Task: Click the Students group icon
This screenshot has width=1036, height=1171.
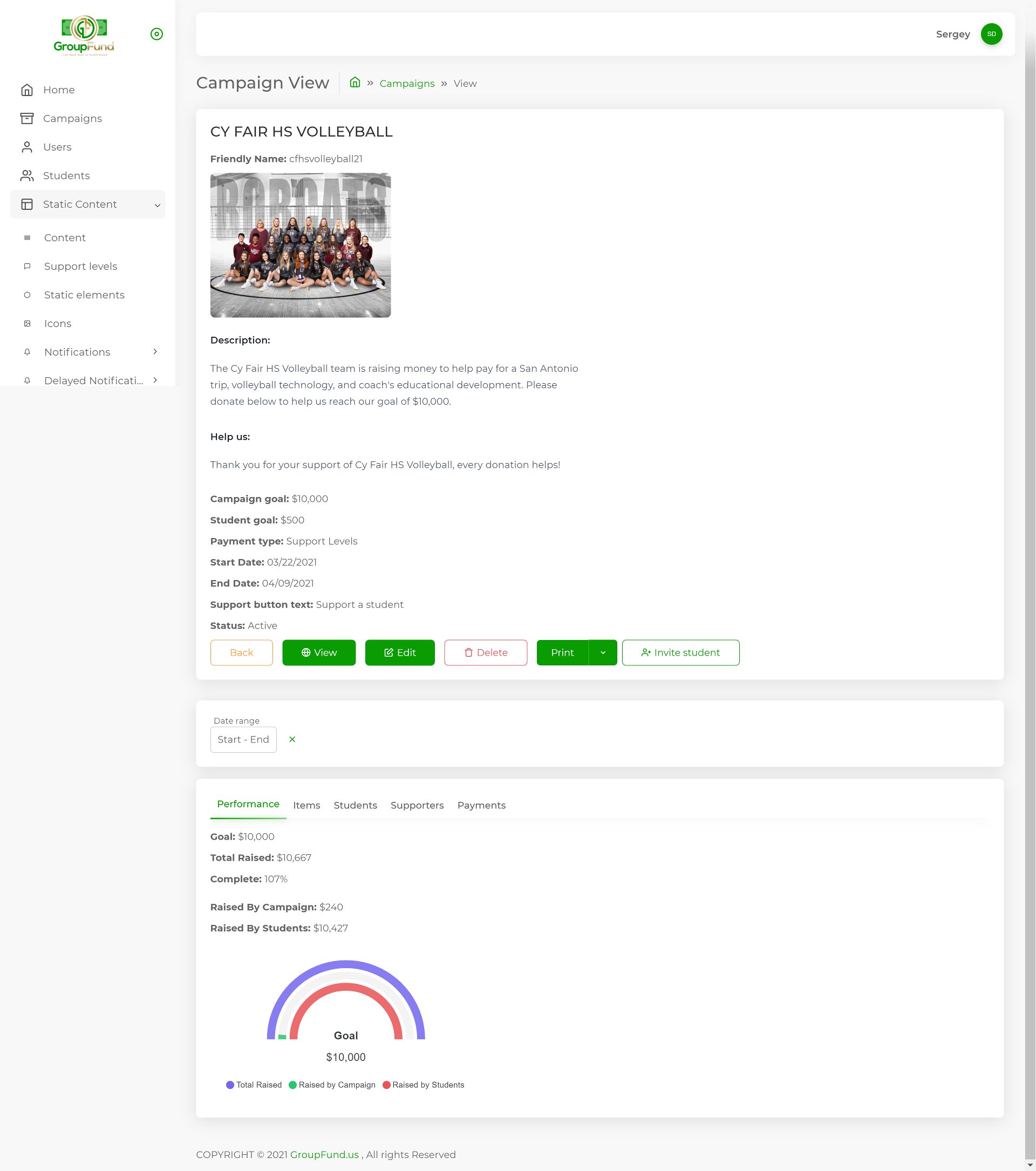Action: coord(27,176)
